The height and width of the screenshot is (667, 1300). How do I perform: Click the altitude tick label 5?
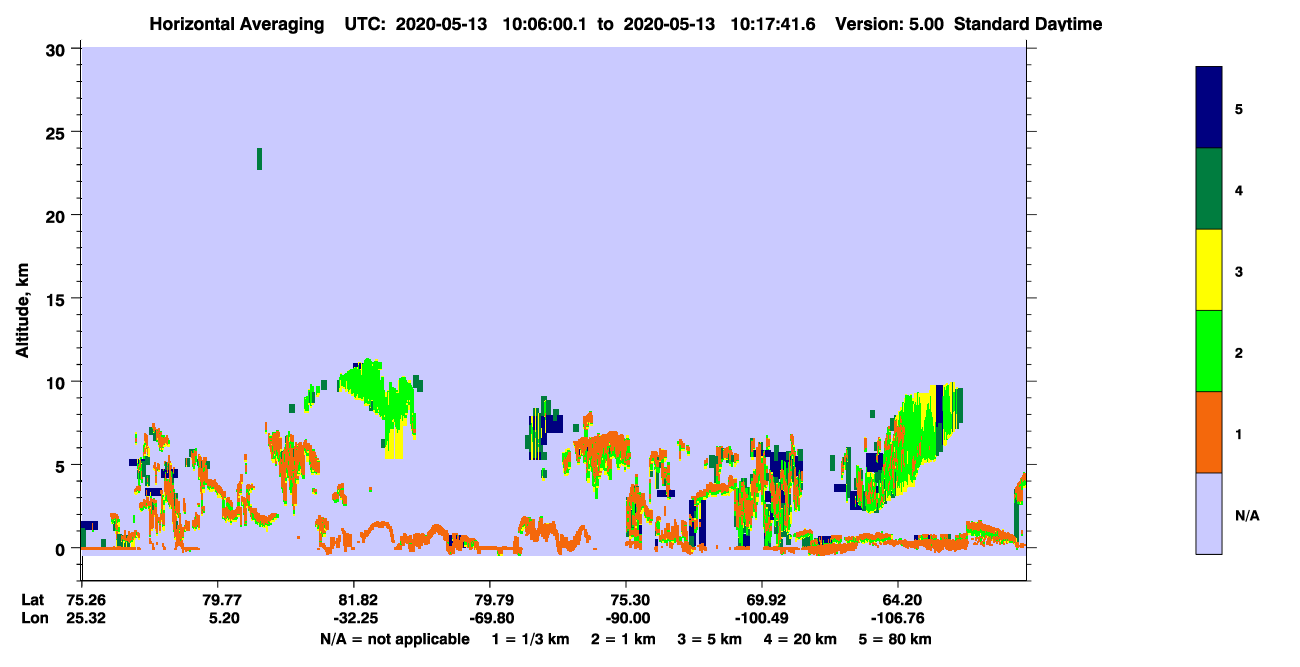coord(62,465)
